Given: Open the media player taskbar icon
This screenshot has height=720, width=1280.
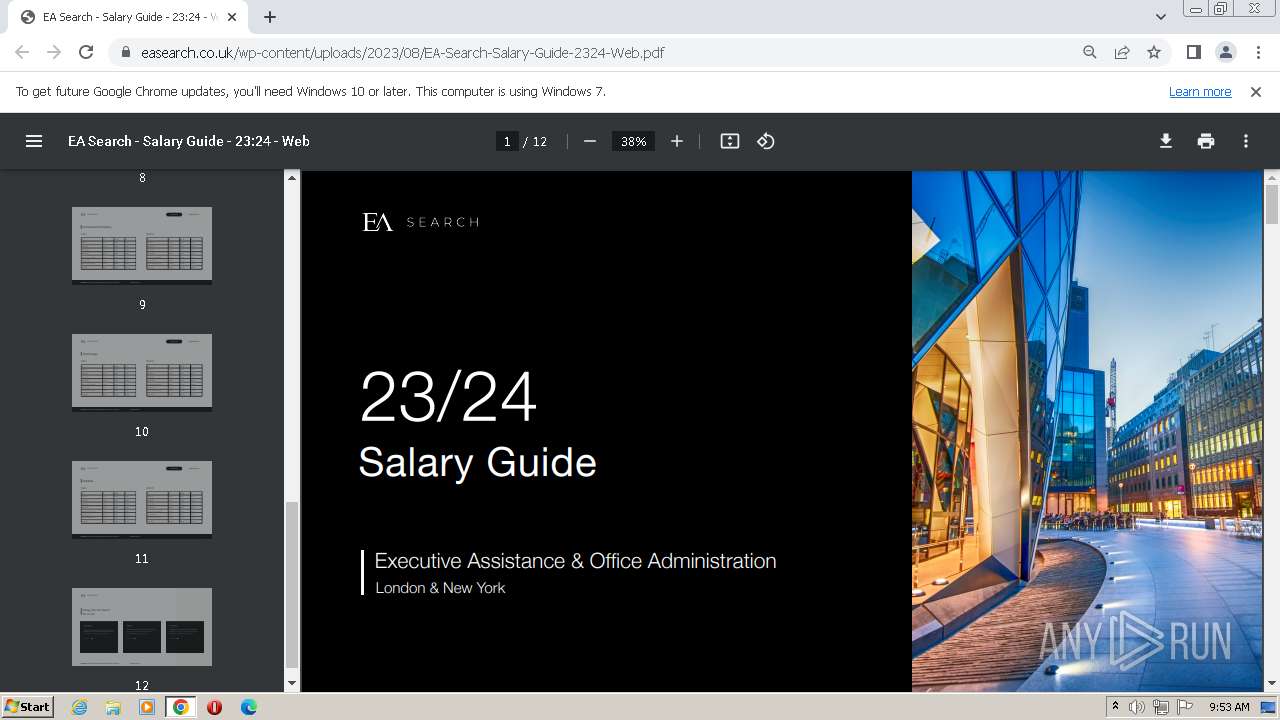Looking at the screenshot, I should (x=147, y=707).
